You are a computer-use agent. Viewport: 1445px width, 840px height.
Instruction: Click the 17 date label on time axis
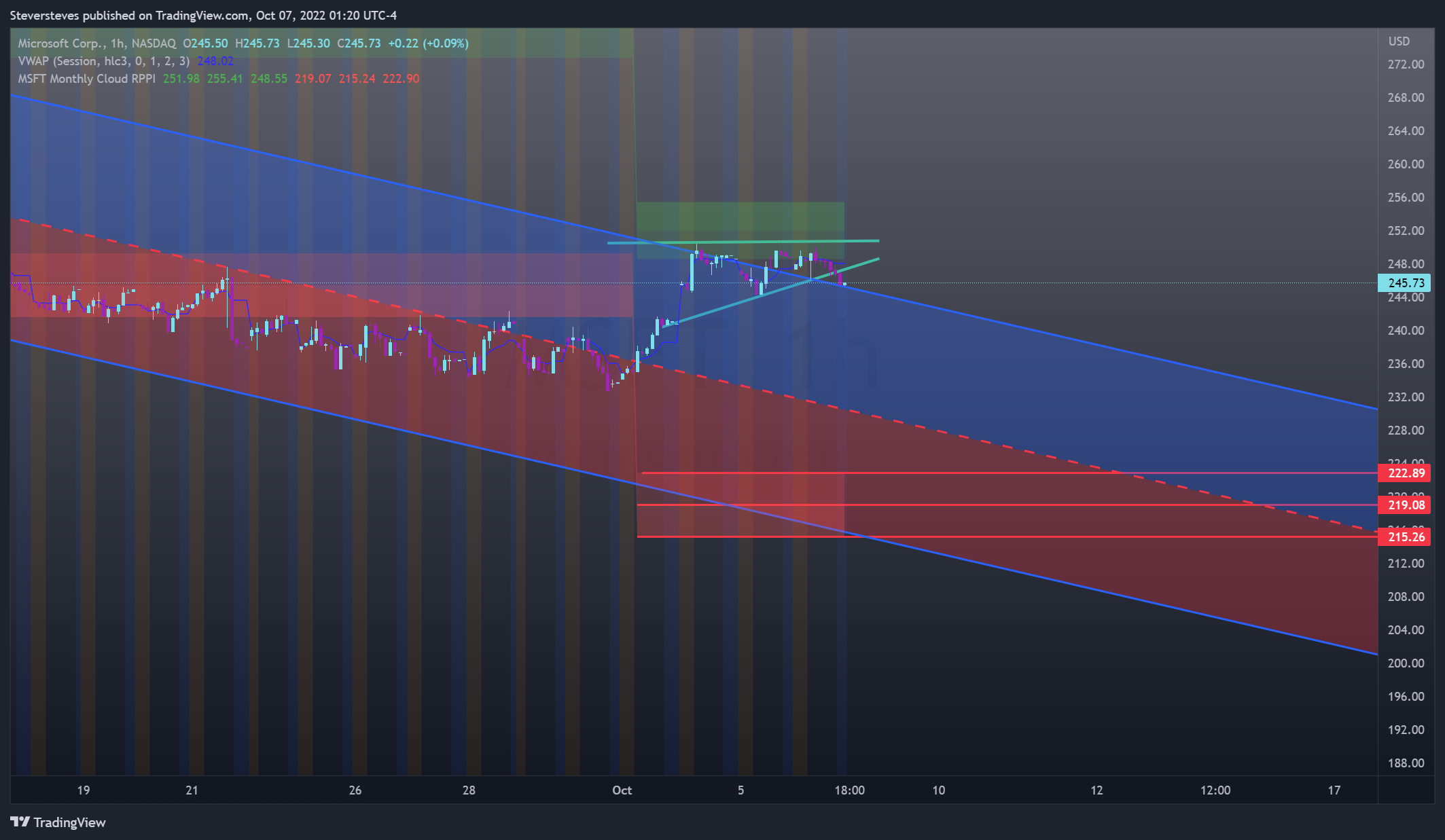click(1334, 790)
